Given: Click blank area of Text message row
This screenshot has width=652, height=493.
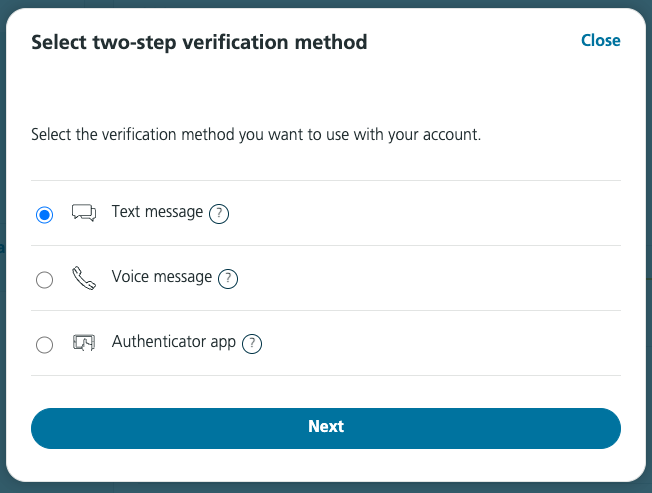Looking at the screenshot, I should pos(424,213).
